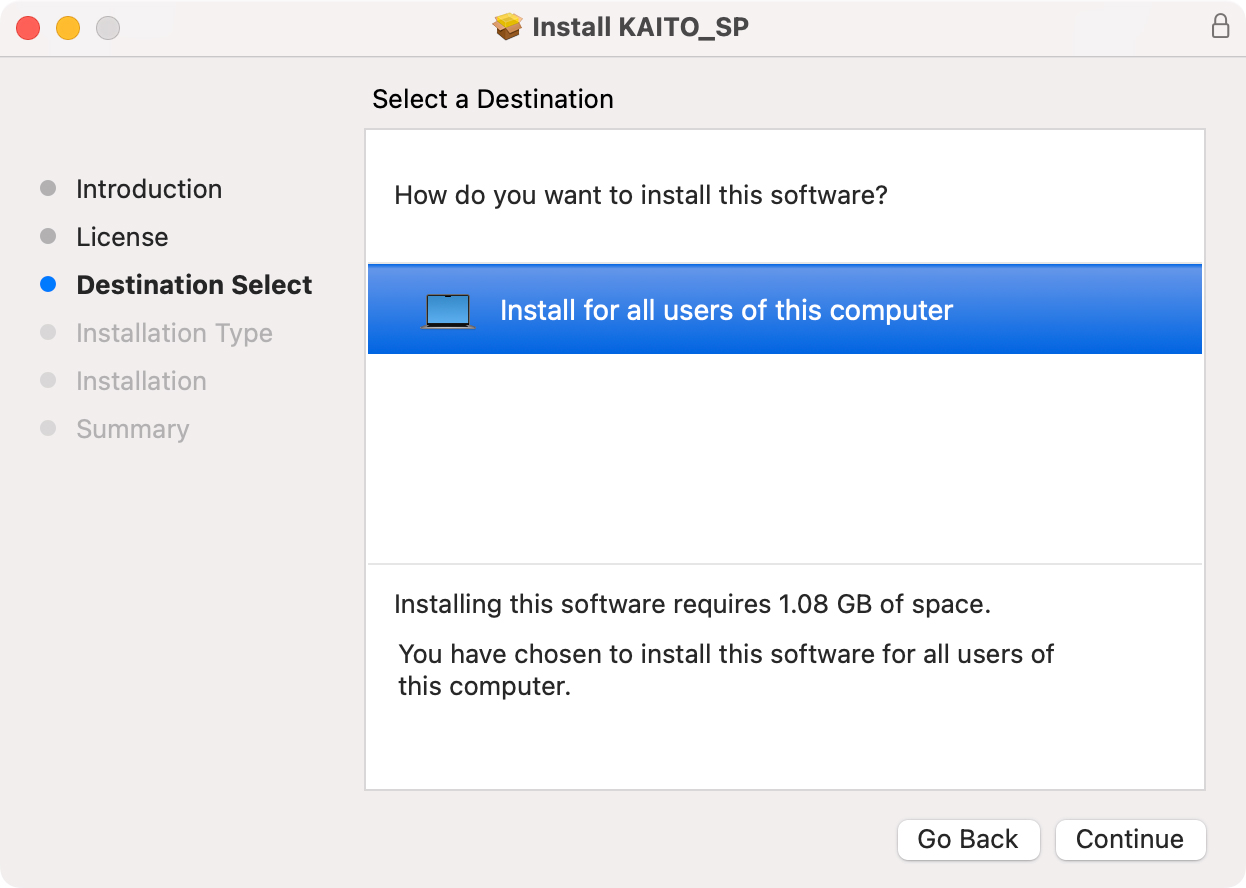Screen dimensions: 1246x888
Task: Click the Continue button
Action: (x=1130, y=839)
